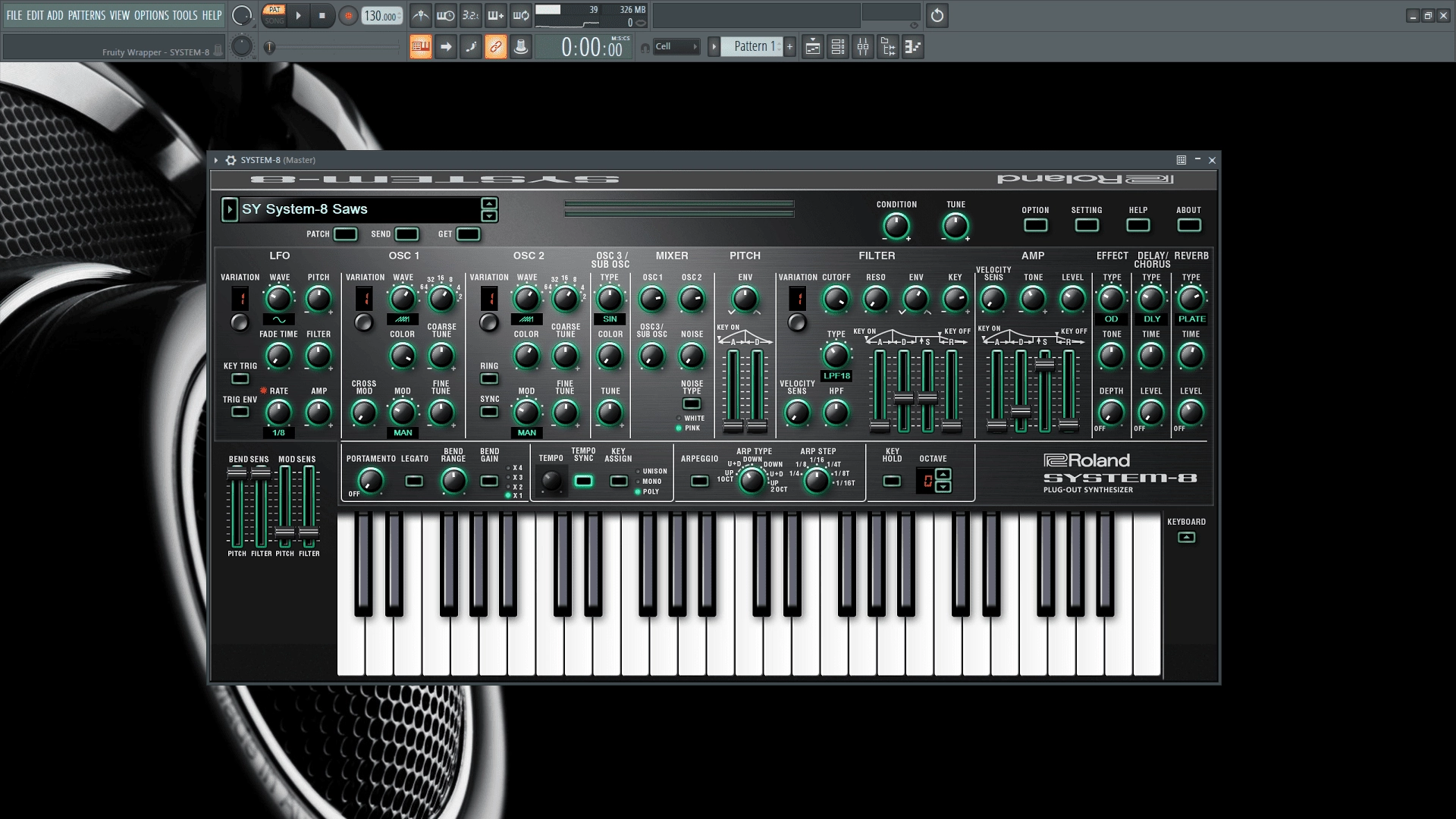
Task: Toggle OSC 2 RING button
Action: (489, 378)
